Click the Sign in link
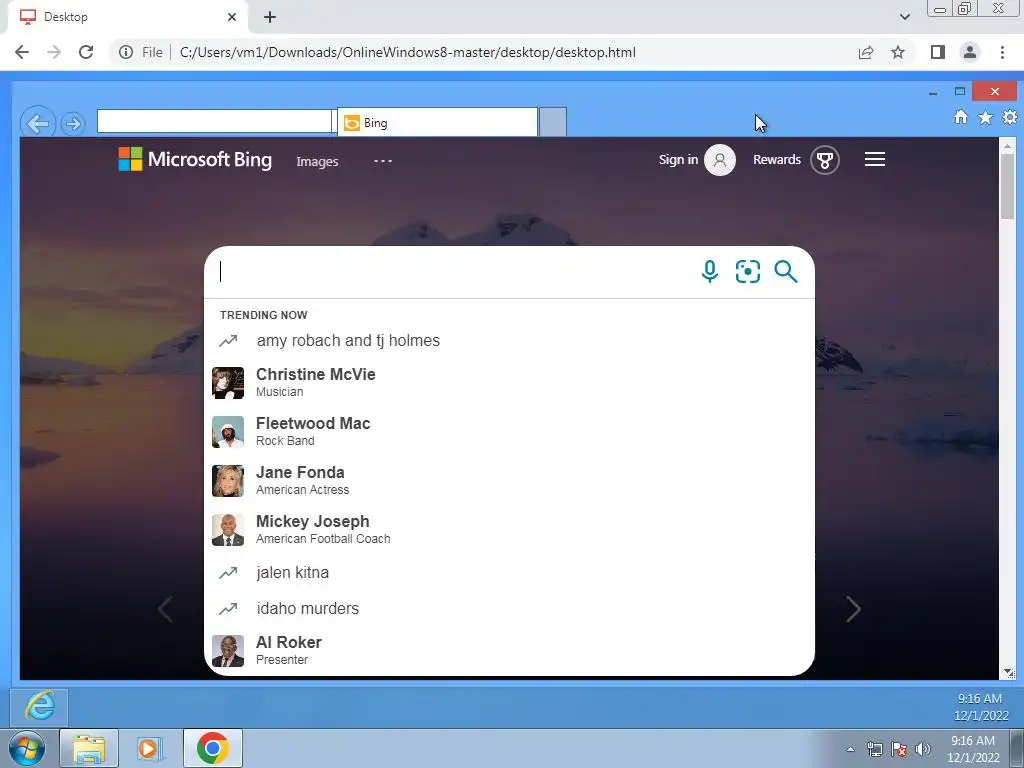Image resolution: width=1024 pixels, height=768 pixels. tap(679, 160)
